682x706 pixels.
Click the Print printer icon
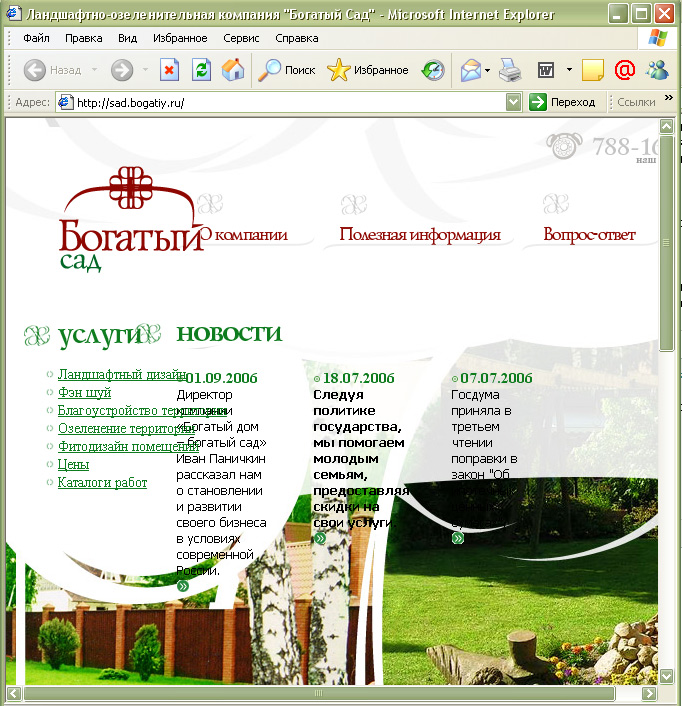click(x=510, y=70)
